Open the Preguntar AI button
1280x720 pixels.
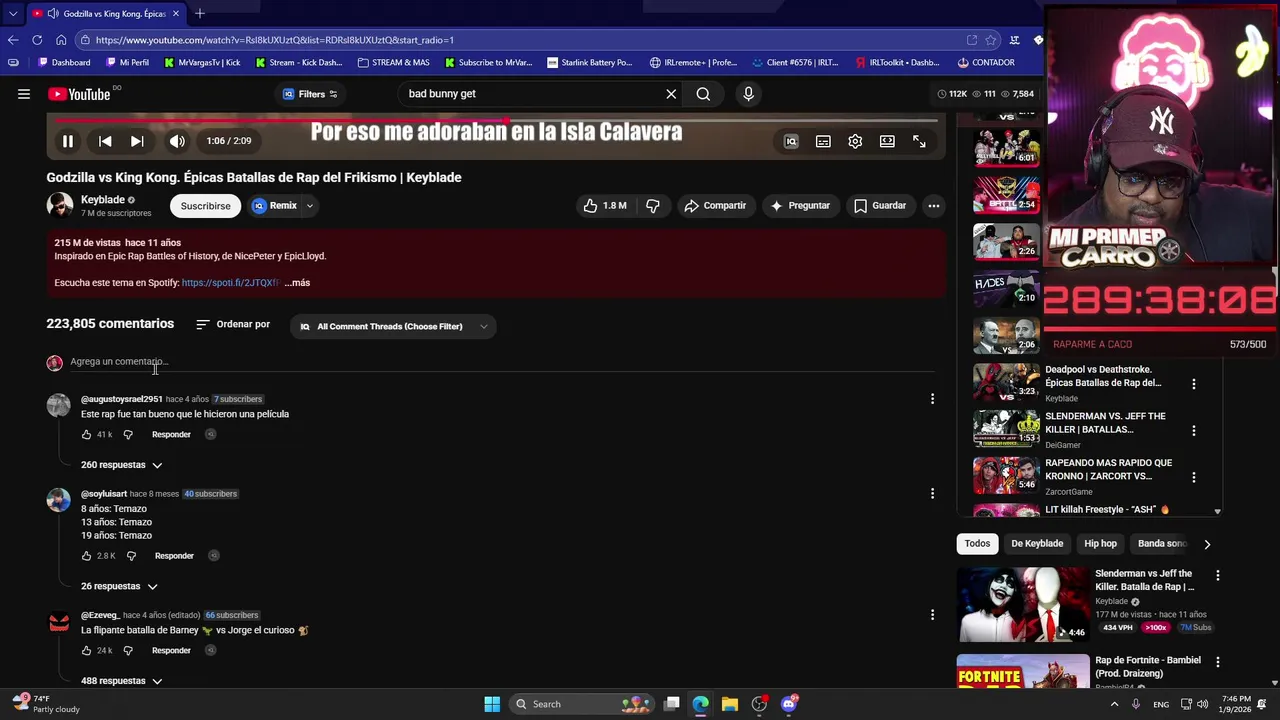[x=799, y=206]
